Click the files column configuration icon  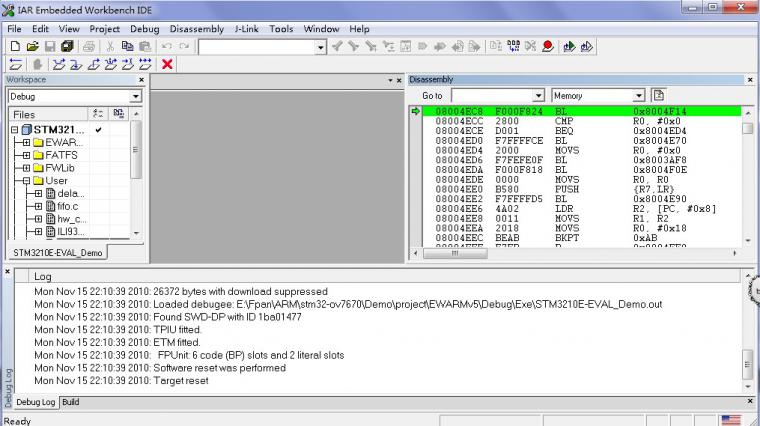coord(97,114)
